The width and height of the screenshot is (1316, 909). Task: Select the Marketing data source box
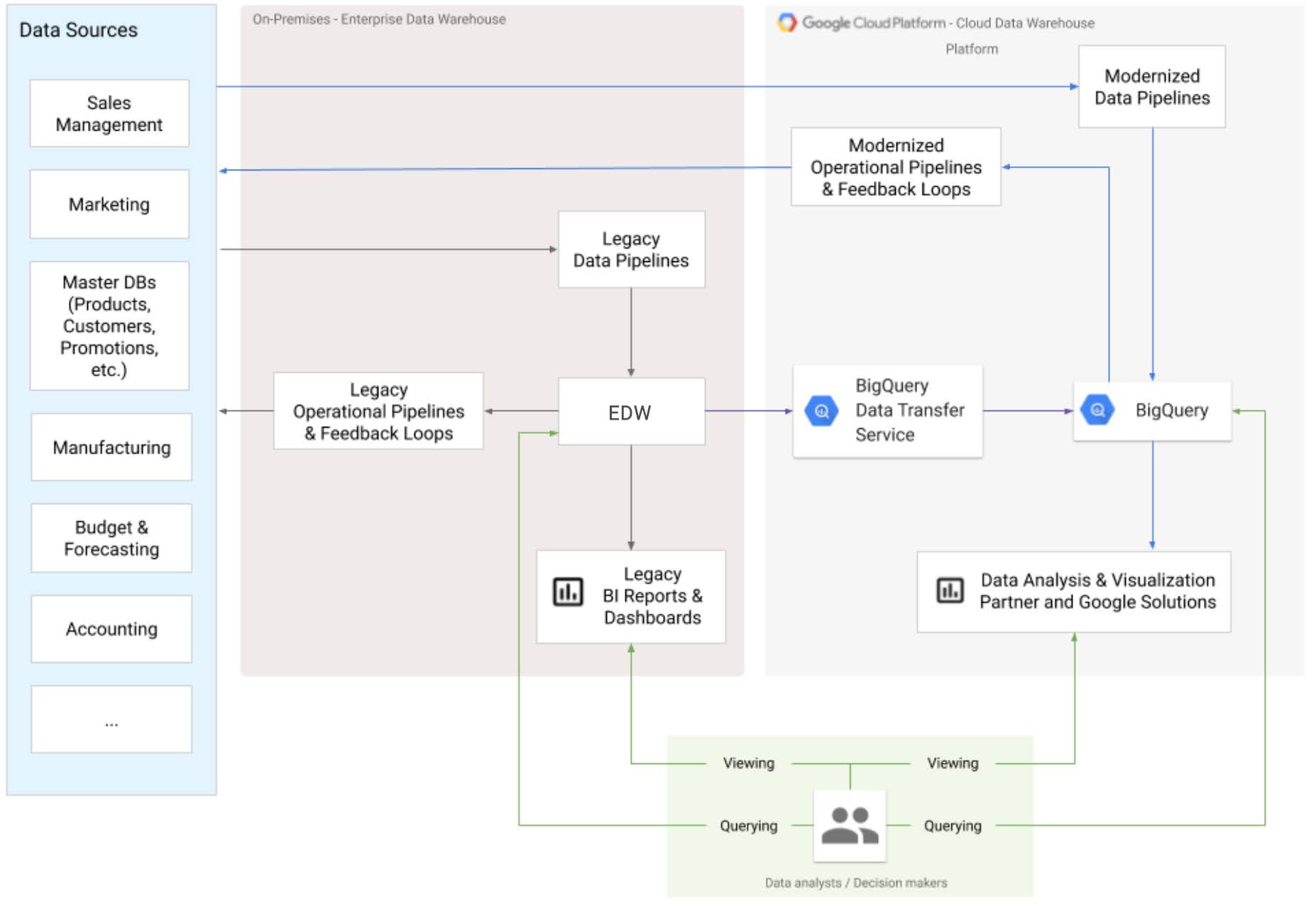(109, 205)
